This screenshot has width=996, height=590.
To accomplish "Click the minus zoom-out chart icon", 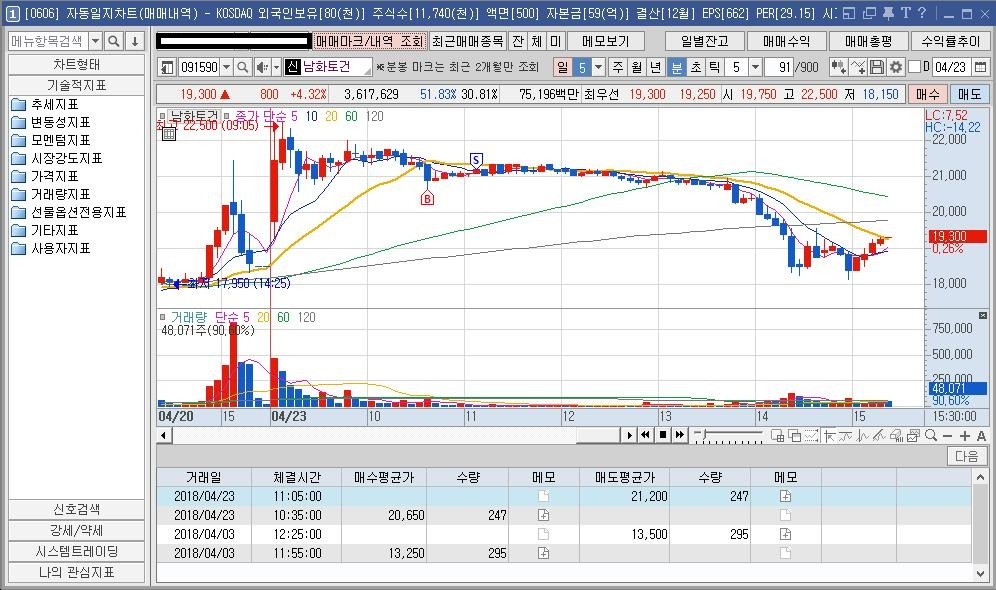I will [x=948, y=436].
